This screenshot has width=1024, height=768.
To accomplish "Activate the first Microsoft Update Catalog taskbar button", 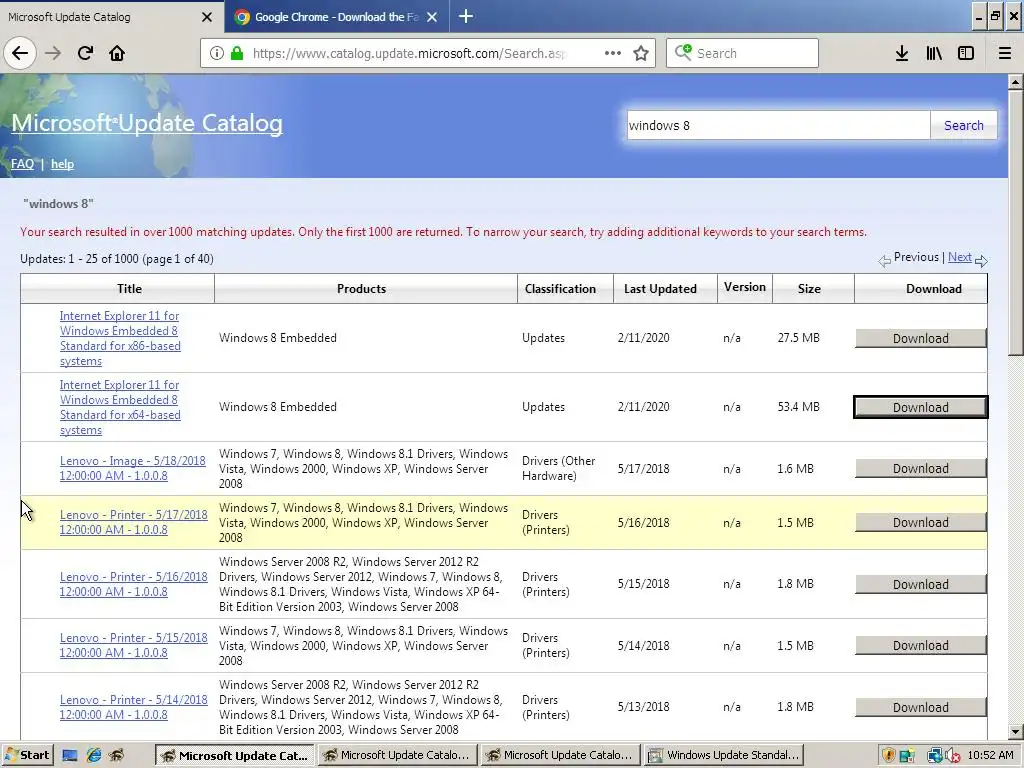I will click(235, 756).
